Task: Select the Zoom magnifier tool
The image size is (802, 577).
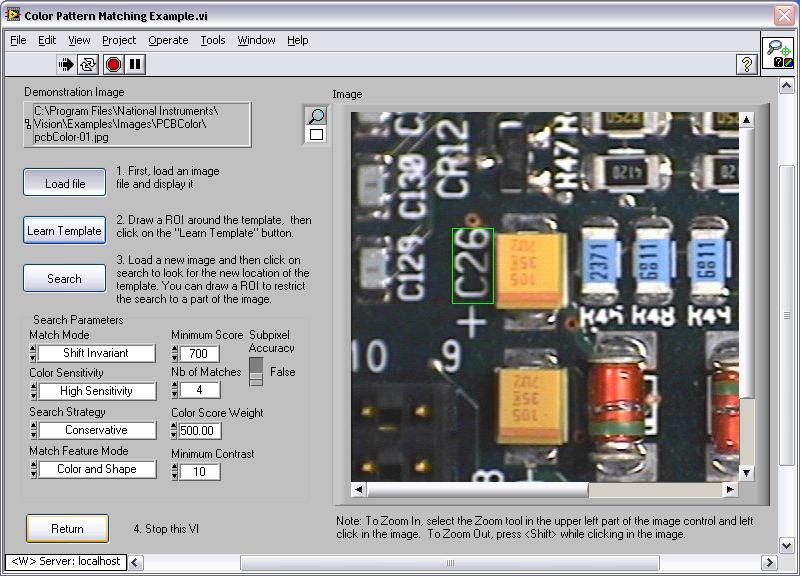Action: coord(316,116)
